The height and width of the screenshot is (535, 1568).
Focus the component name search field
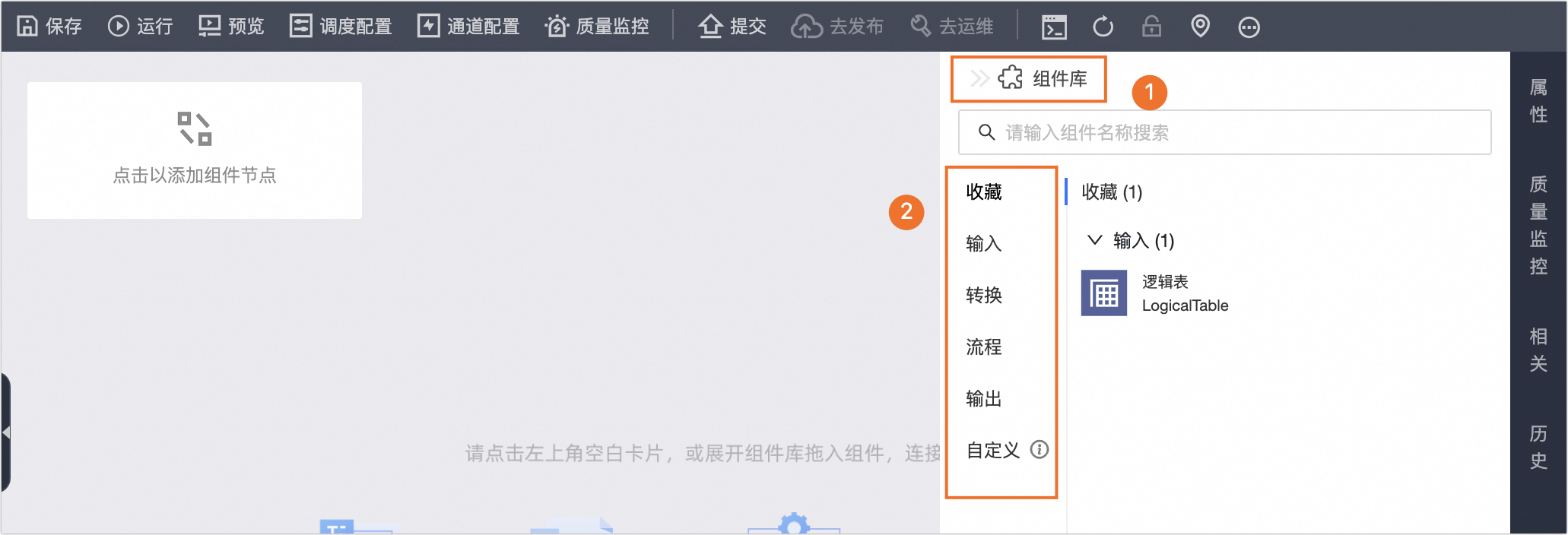click(1224, 132)
